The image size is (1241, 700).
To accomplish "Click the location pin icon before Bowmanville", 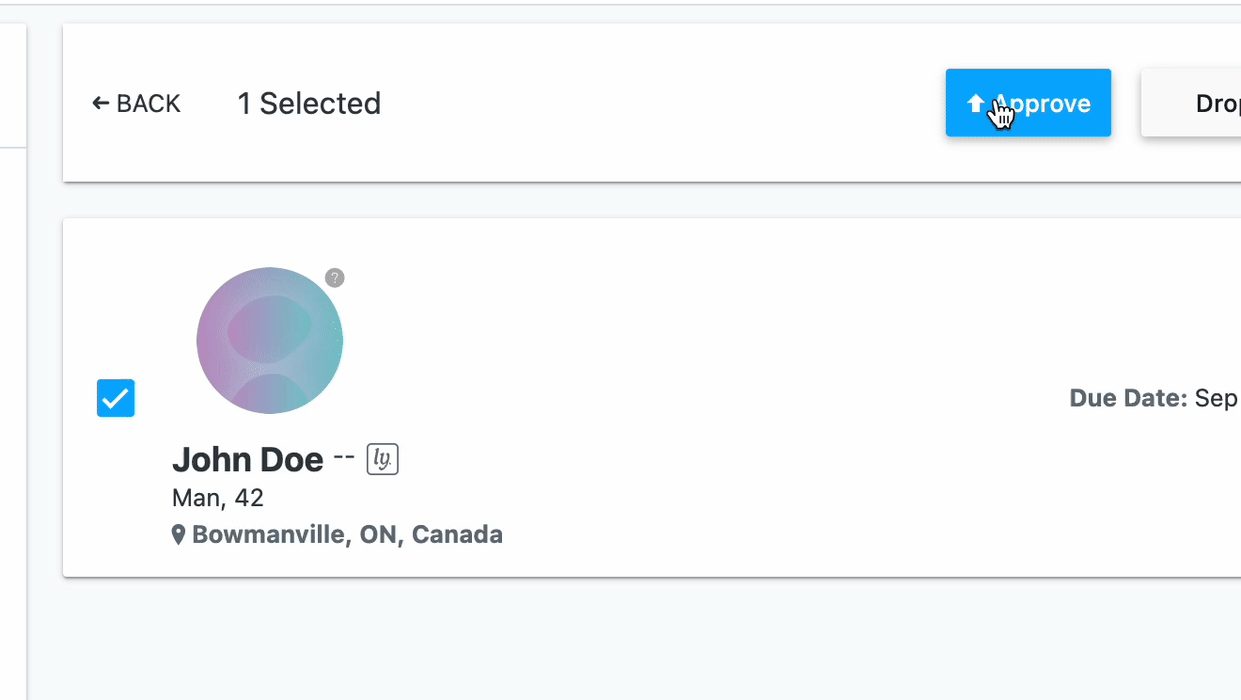I will click(179, 533).
